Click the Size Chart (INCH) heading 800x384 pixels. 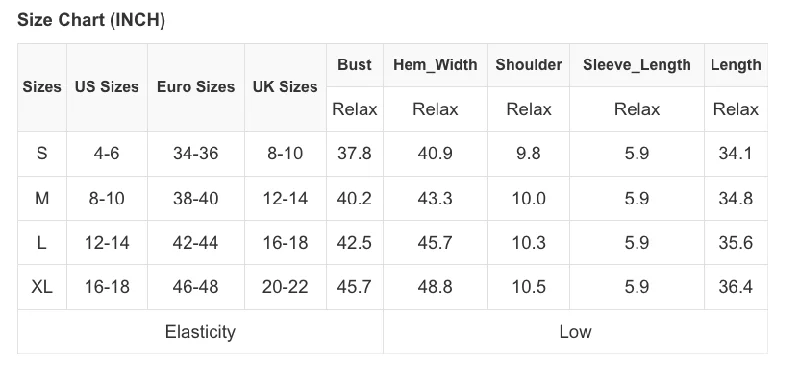[91, 20]
